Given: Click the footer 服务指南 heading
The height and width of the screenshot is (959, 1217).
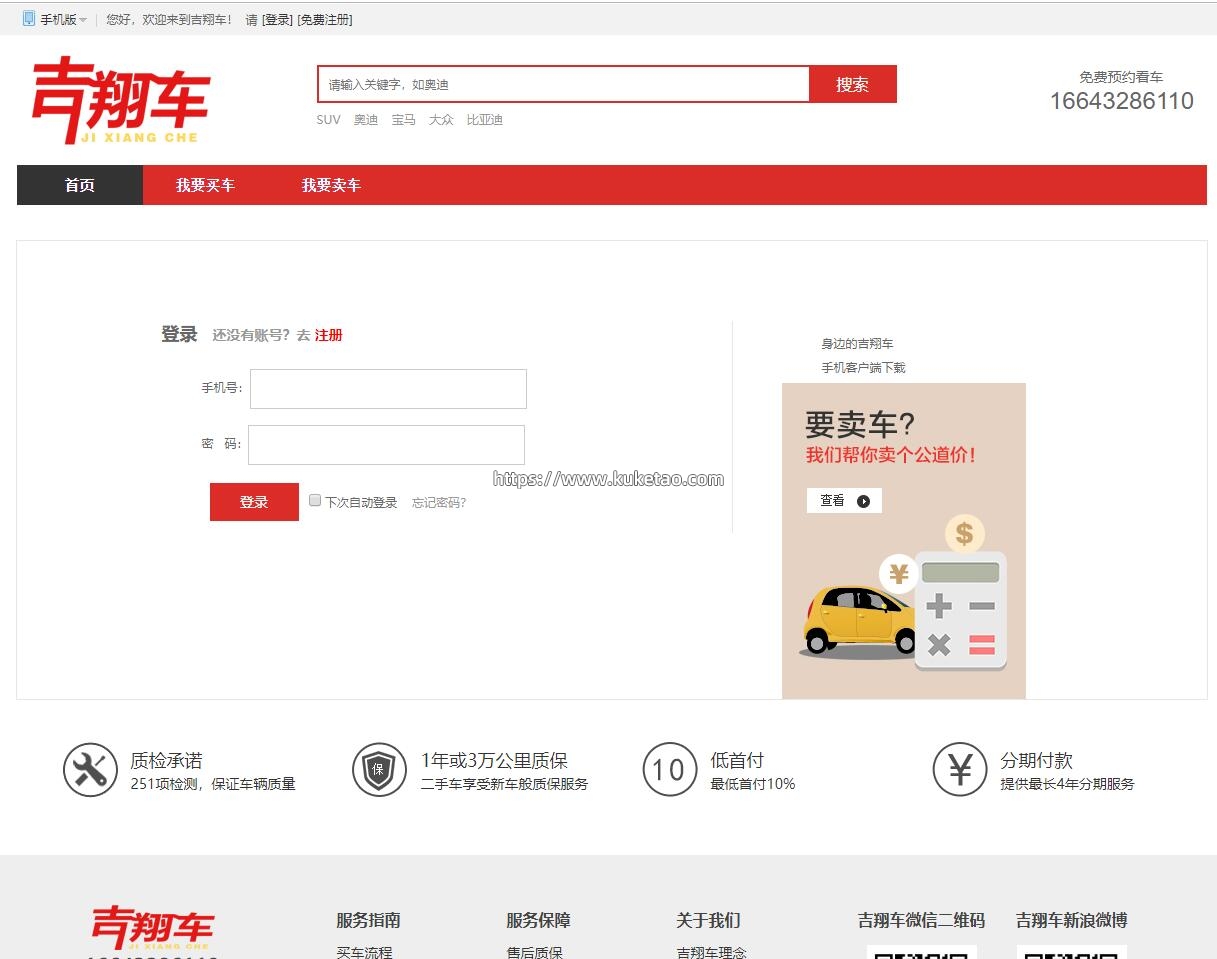Looking at the screenshot, I should (368, 920).
